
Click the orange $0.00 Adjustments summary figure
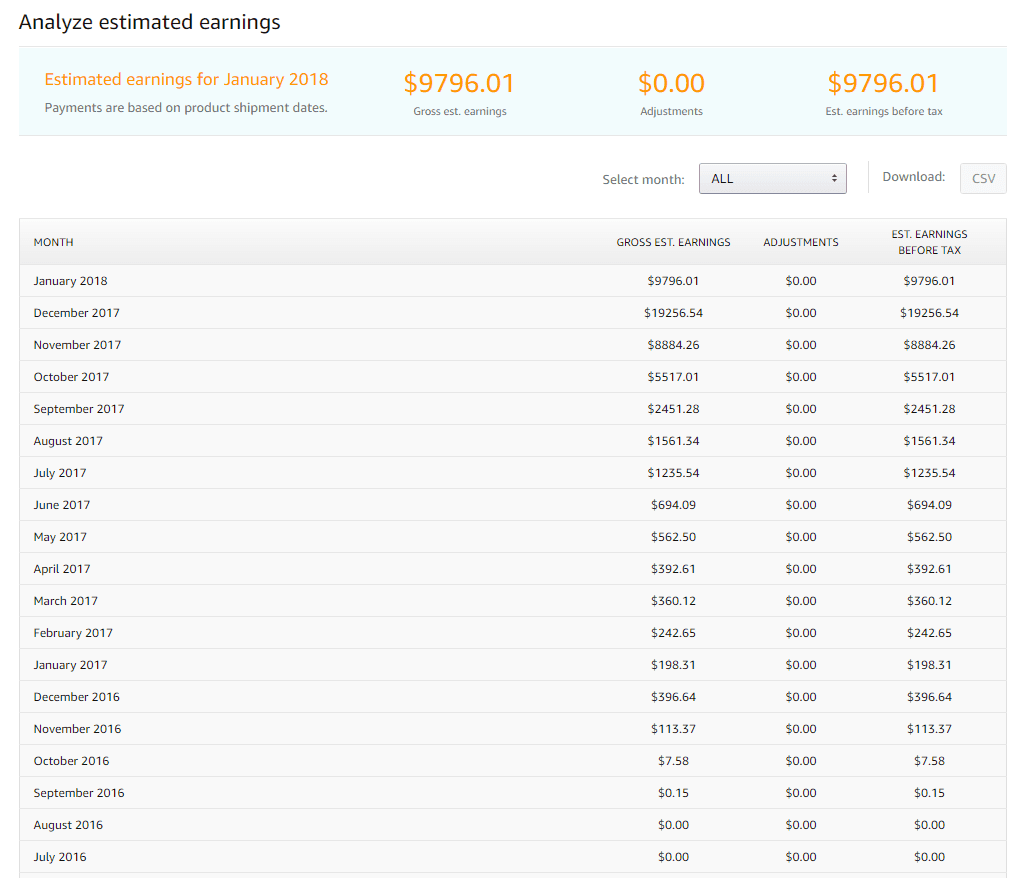click(671, 83)
